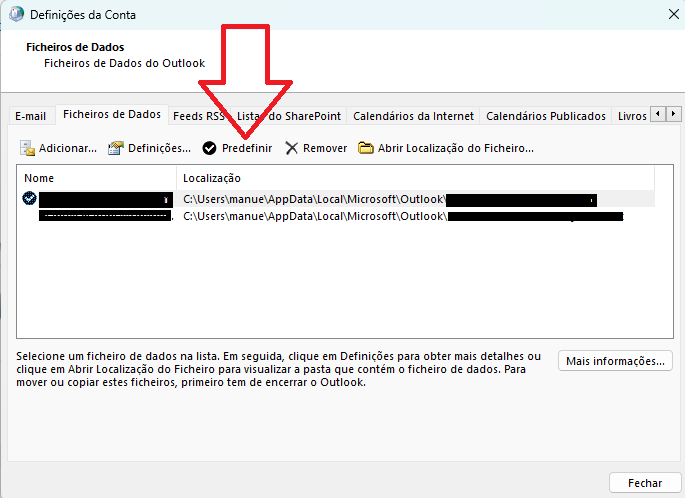685x498 pixels.
Task: Click the Remover X icon
Action: (x=292, y=148)
